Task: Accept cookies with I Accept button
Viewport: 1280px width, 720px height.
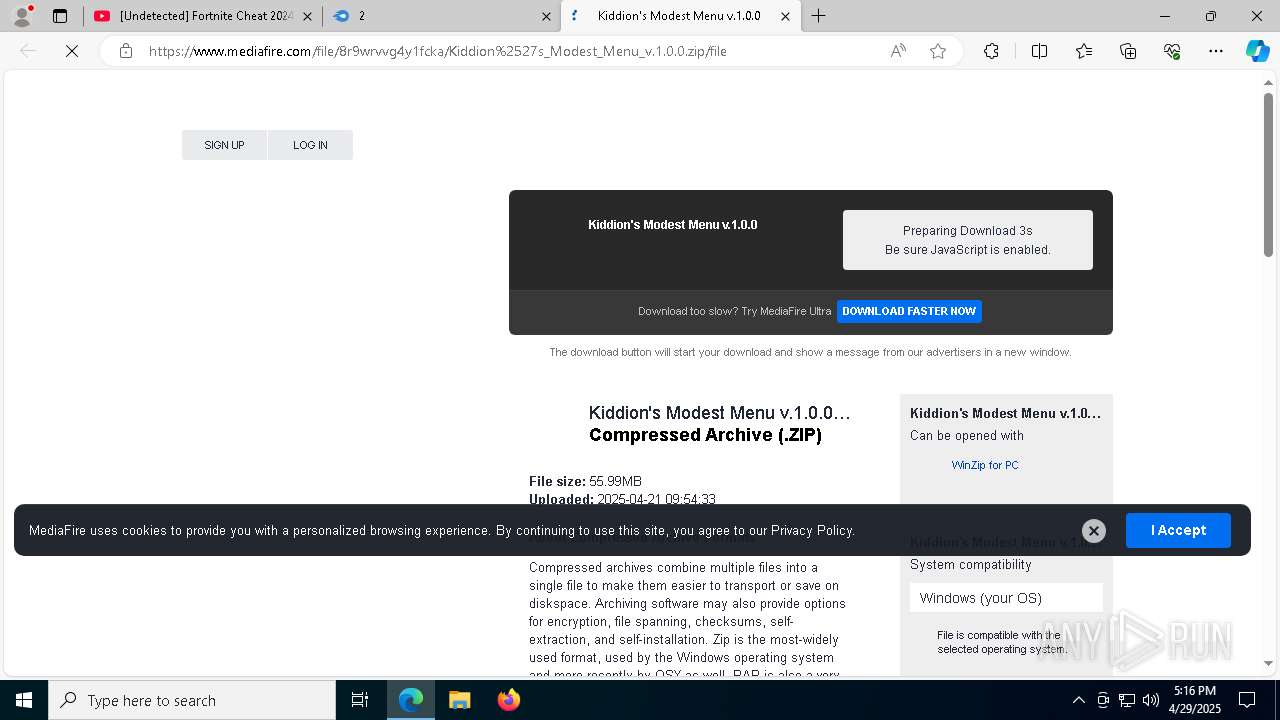Action: point(1178,530)
